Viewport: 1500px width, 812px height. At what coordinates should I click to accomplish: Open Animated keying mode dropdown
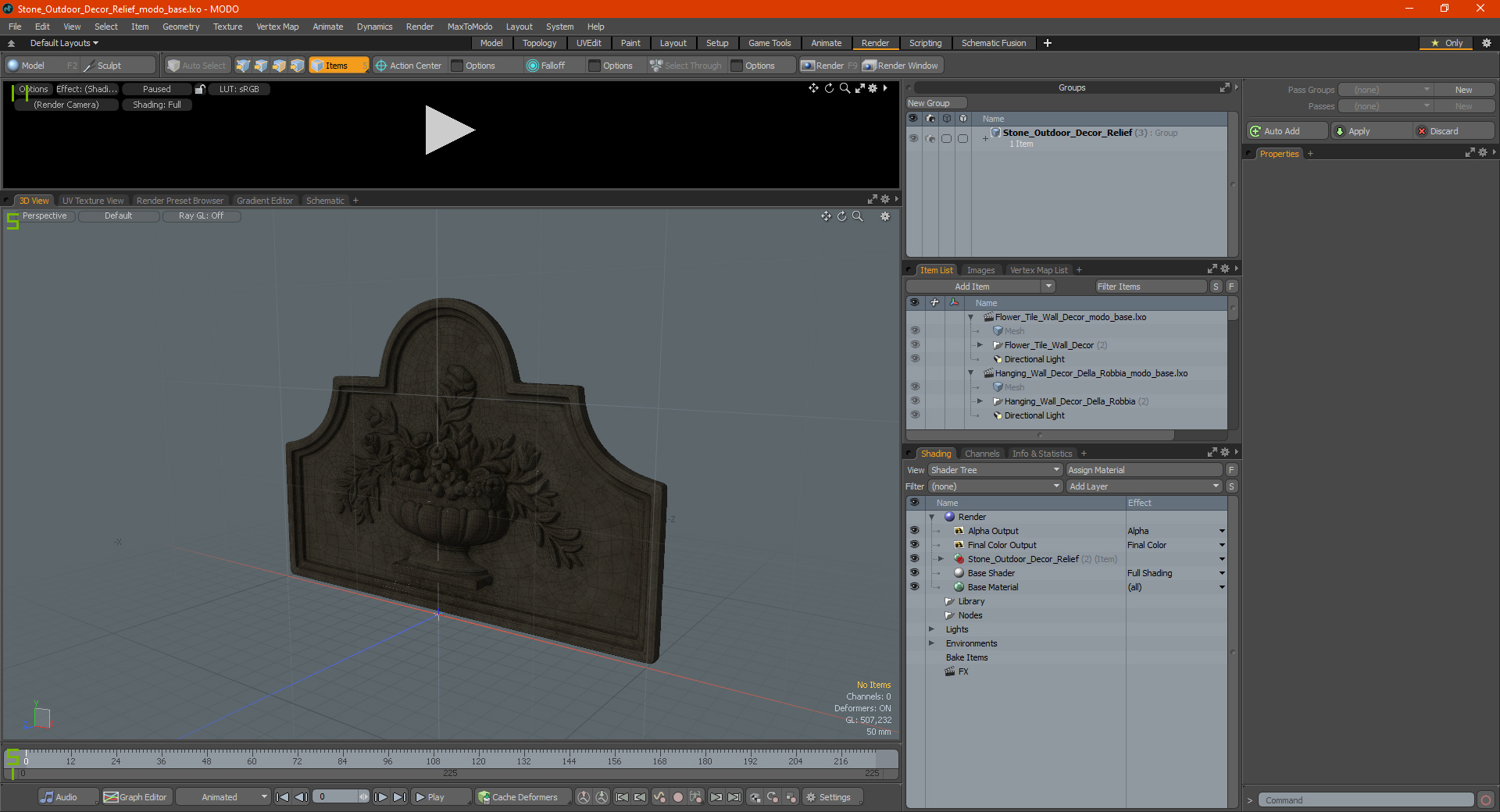223,797
